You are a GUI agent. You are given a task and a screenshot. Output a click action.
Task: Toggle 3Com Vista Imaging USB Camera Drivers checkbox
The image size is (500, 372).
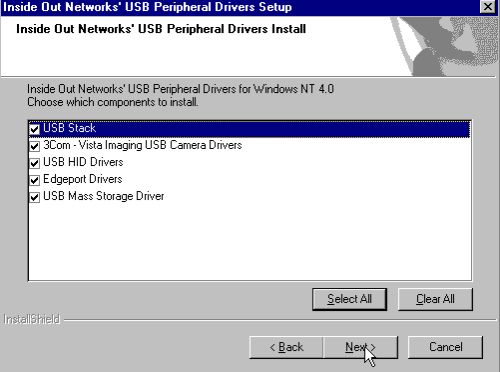35,146
